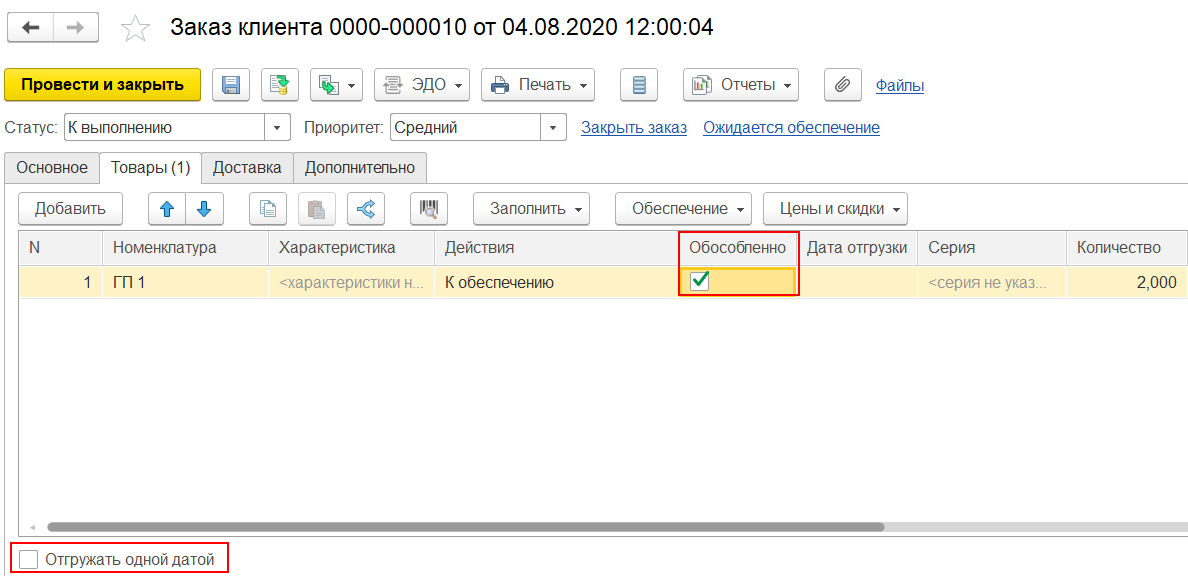The height and width of the screenshot is (576, 1188).
Task: Save document with the floppy disk icon
Action: [231, 85]
